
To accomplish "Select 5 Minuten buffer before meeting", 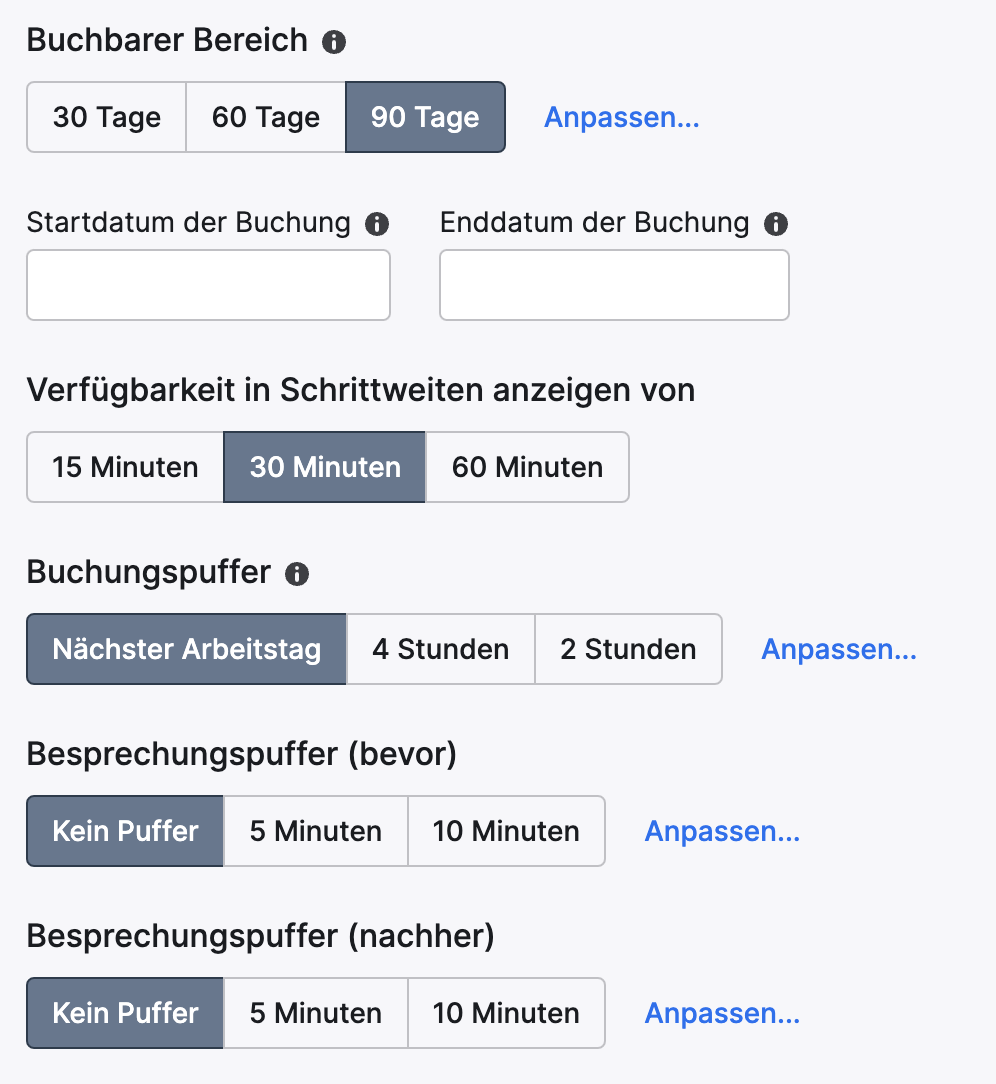I will [x=315, y=831].
